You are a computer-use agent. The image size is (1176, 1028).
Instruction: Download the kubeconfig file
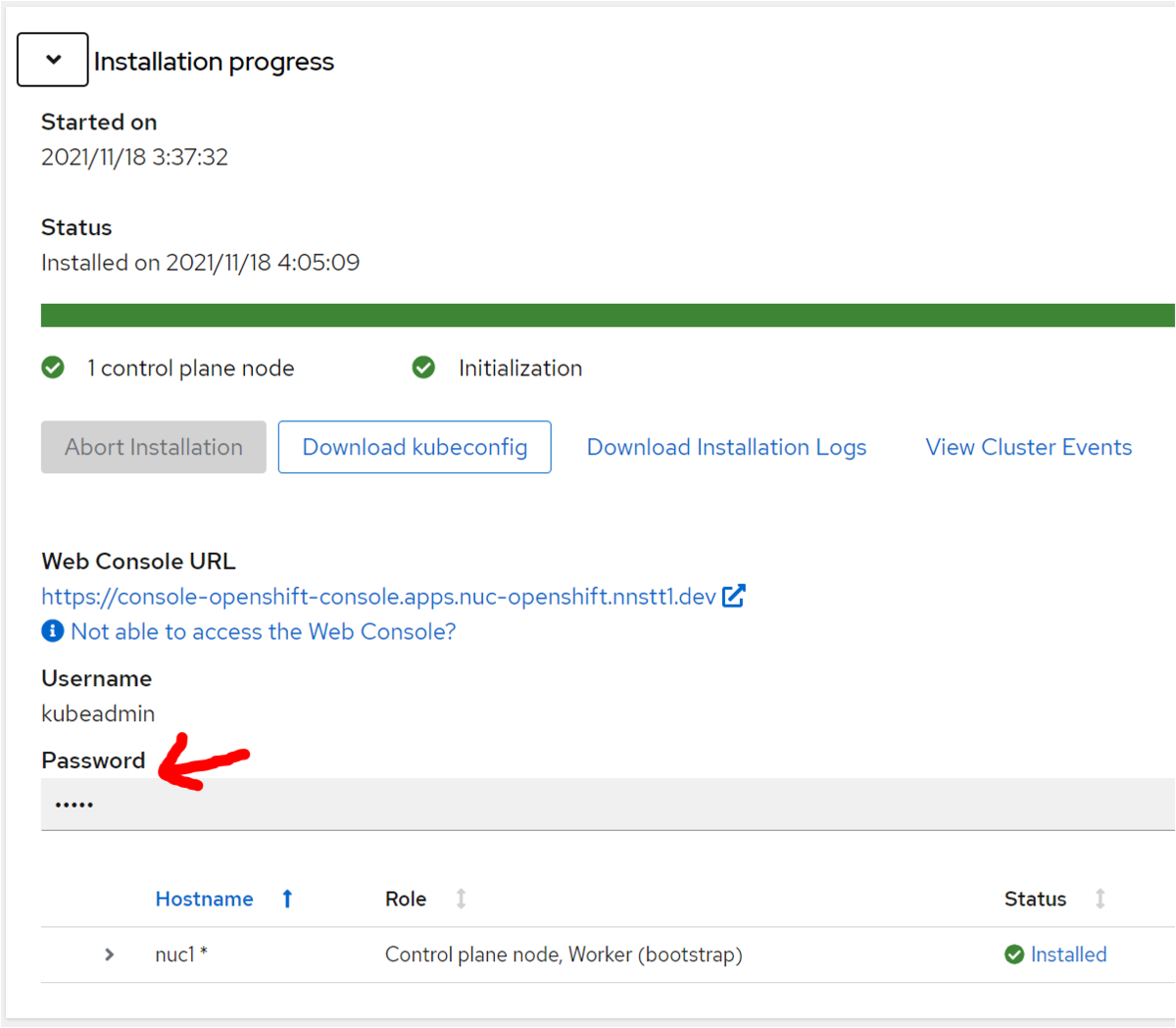(x=415, y=447)
